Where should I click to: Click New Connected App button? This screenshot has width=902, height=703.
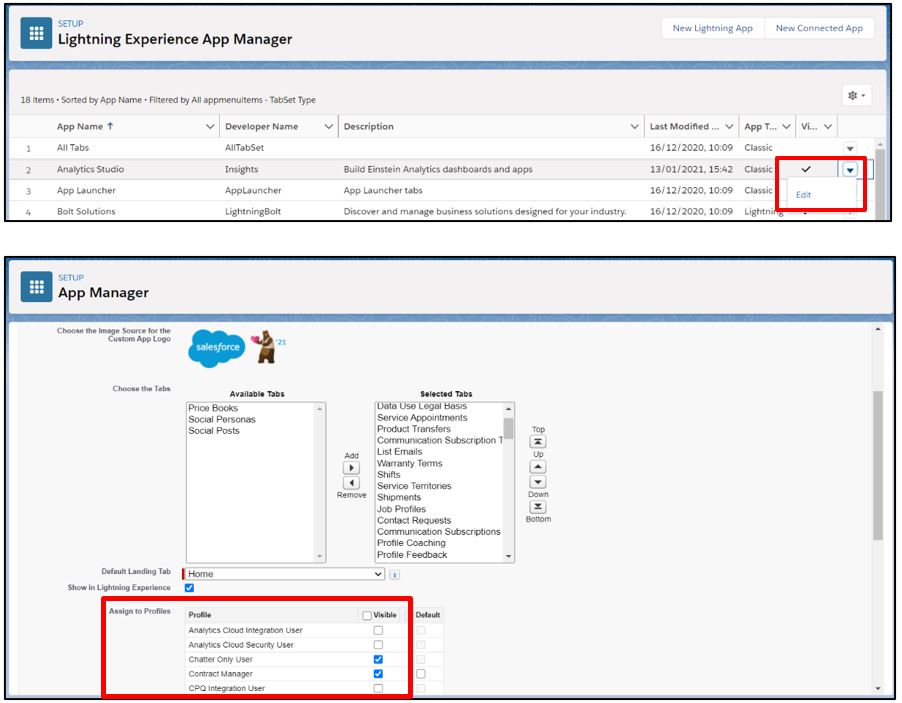[x=819, y=28]
